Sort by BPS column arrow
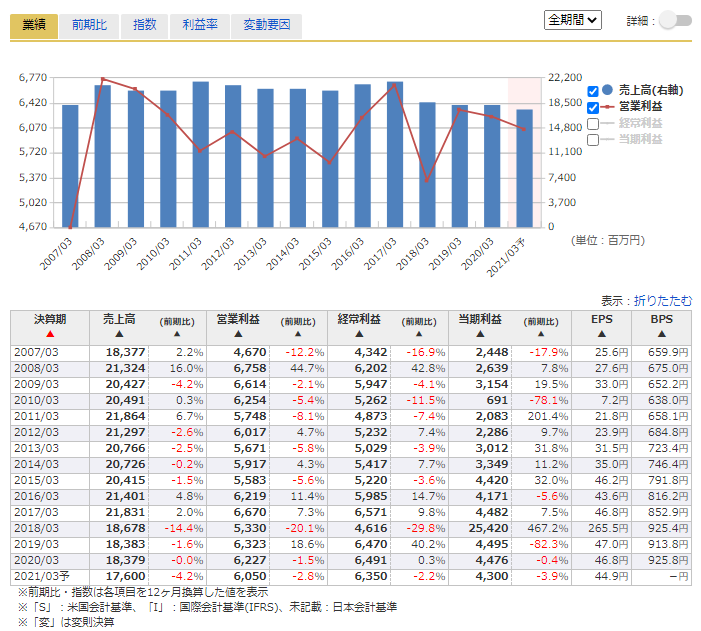This screenshot has width=701, height=631. [x=662, y=334]
